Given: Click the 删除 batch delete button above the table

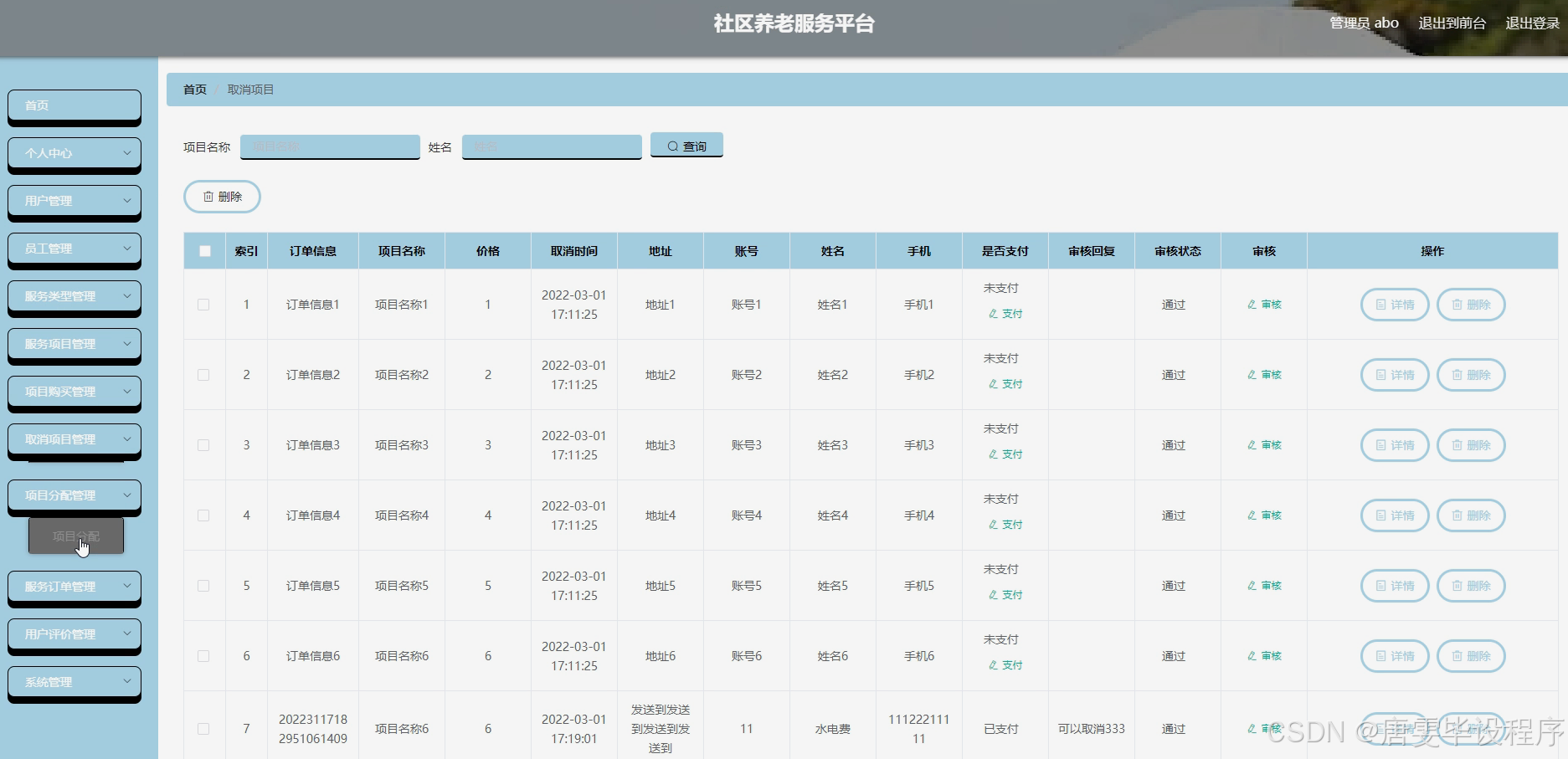Looking at the screenshot, I should tap(222, 197).
